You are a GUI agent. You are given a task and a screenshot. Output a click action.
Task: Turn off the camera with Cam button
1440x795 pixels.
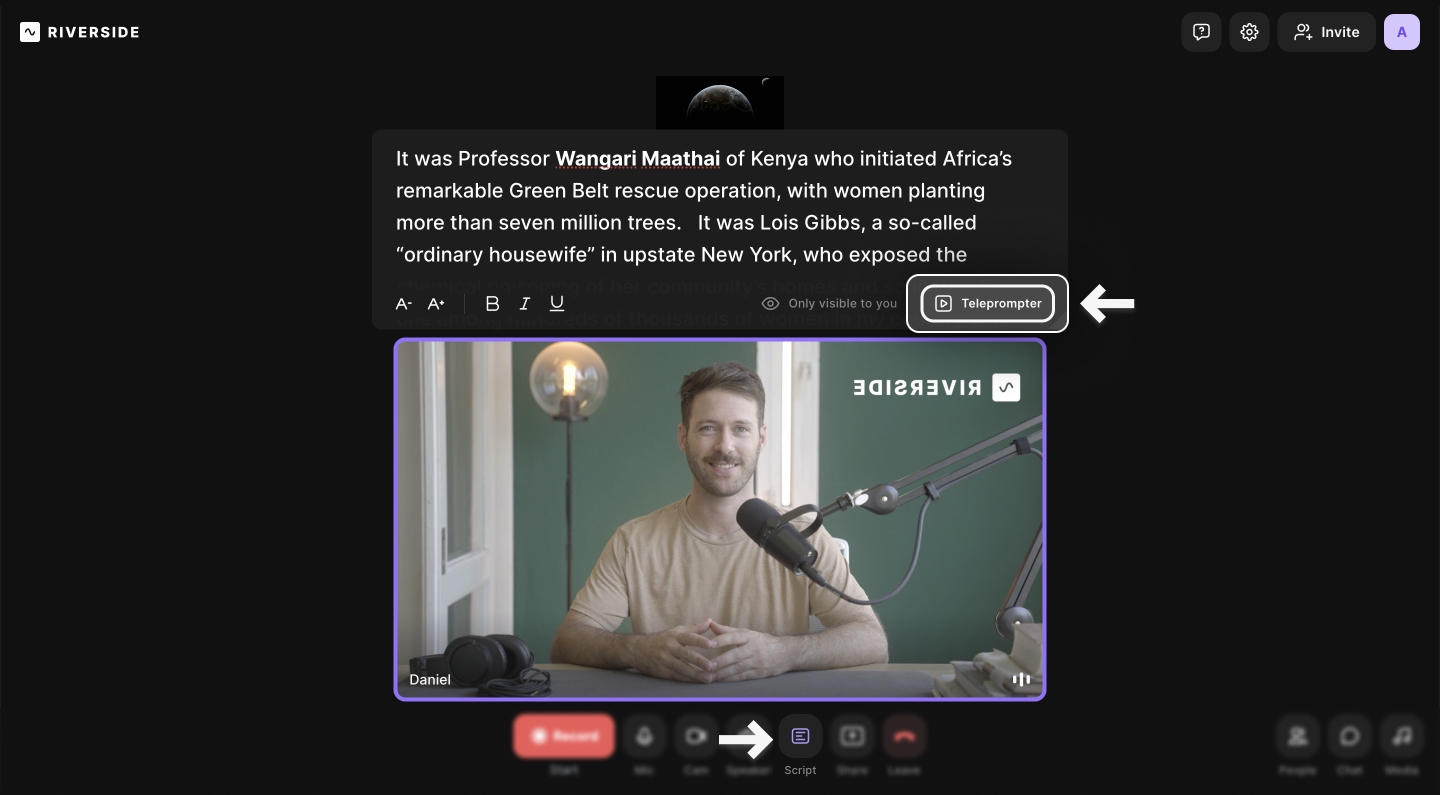[696, 737]
